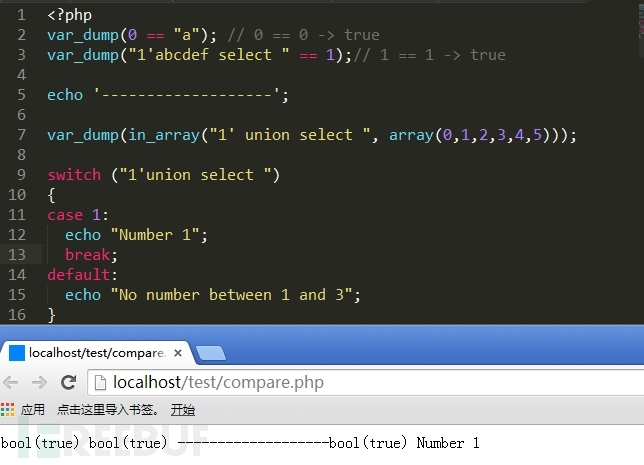Reload the page with refresh icon
The image size is (644, 465).
click(x=69, y=382)
